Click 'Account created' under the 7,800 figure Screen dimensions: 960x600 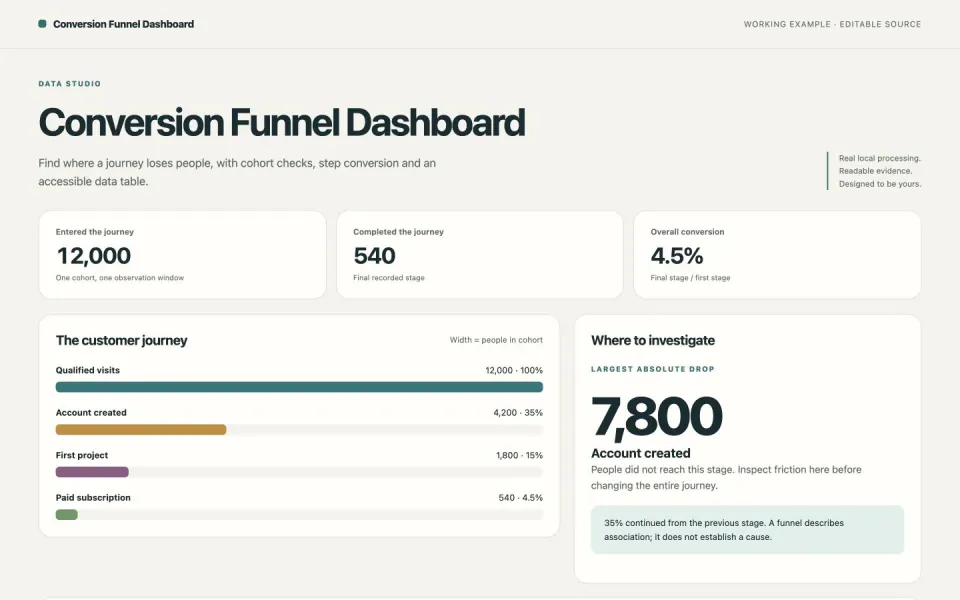click(640, 453)
